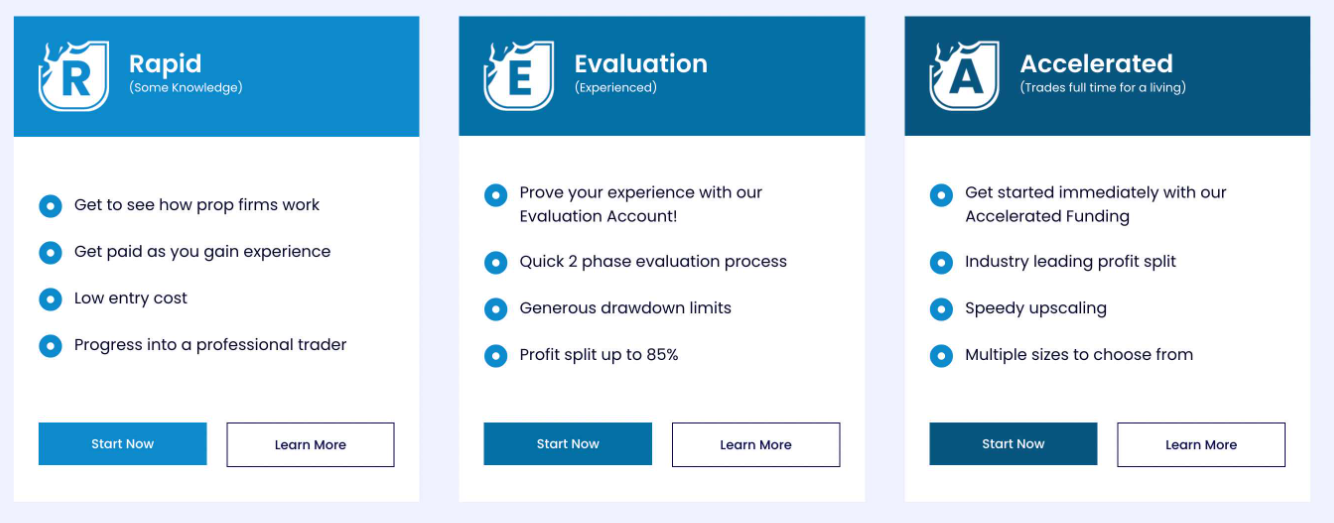Click bullet icon beside 'Get paid as you gain experience'
This screenshot has height=523, width=1334.
pyautogui.click(x=50, y=252)
